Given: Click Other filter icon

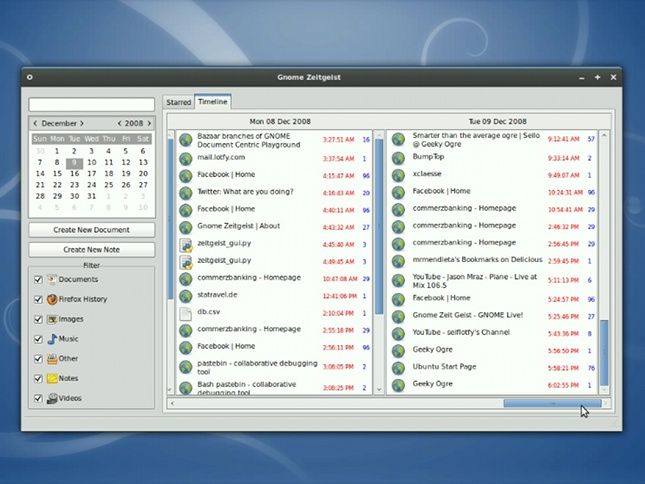Looking at the screenshot, I should (x=52, y=359).
